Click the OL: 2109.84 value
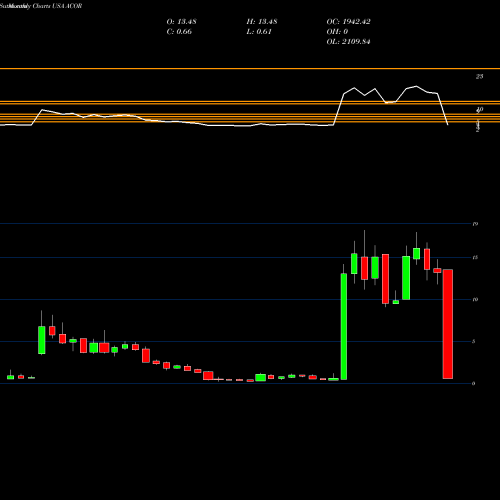Viewport: 500px width, 500px height. coord(348,42)
